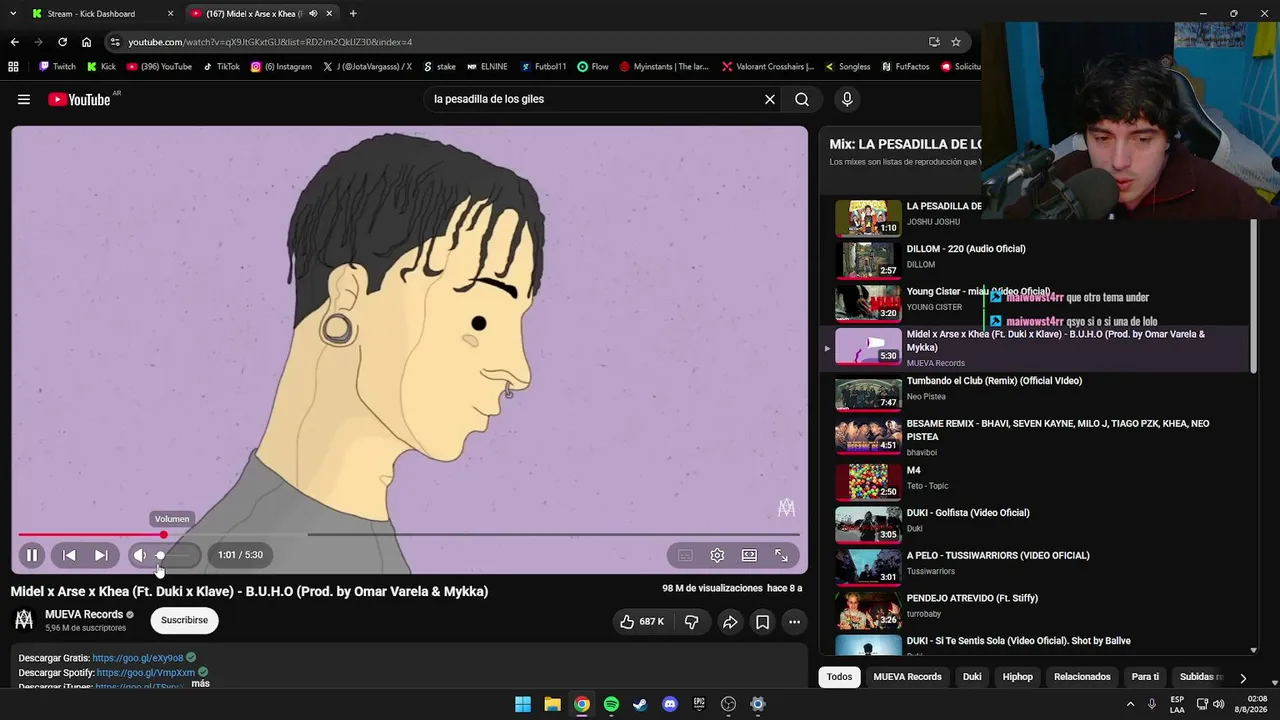
Task: Open the MUEVA Records channel name link
Action: pos(84,614)
